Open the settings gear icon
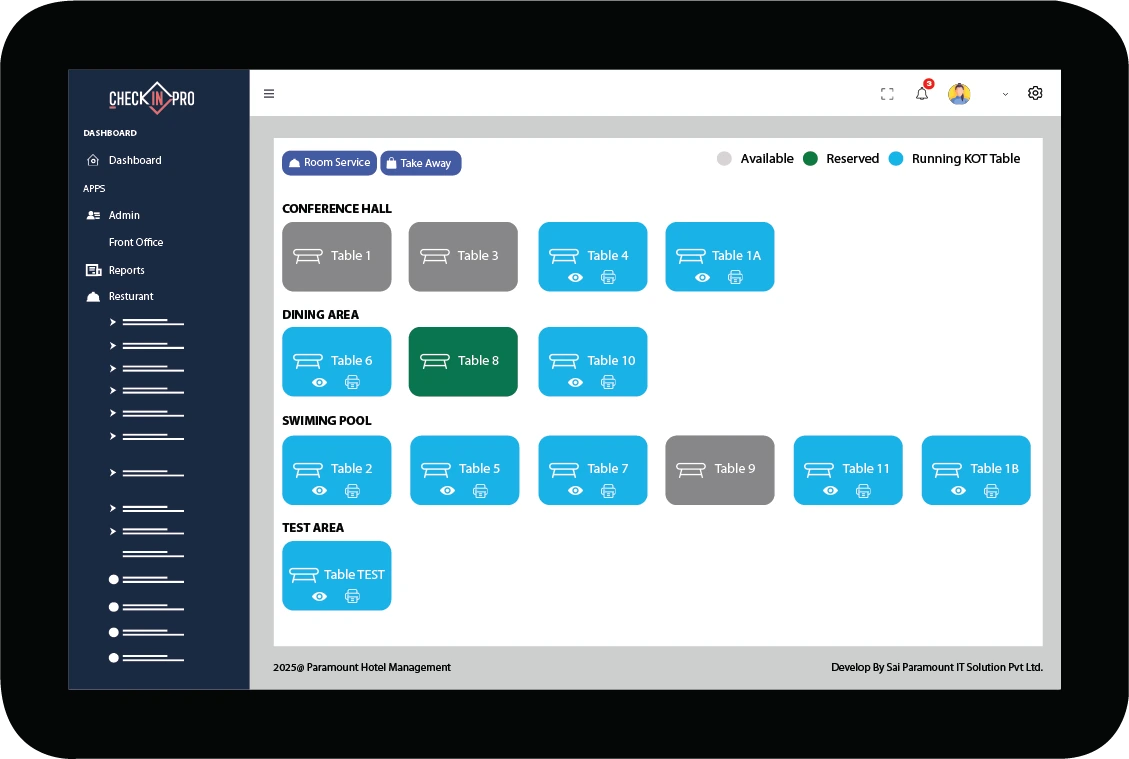 (1035, 93)
